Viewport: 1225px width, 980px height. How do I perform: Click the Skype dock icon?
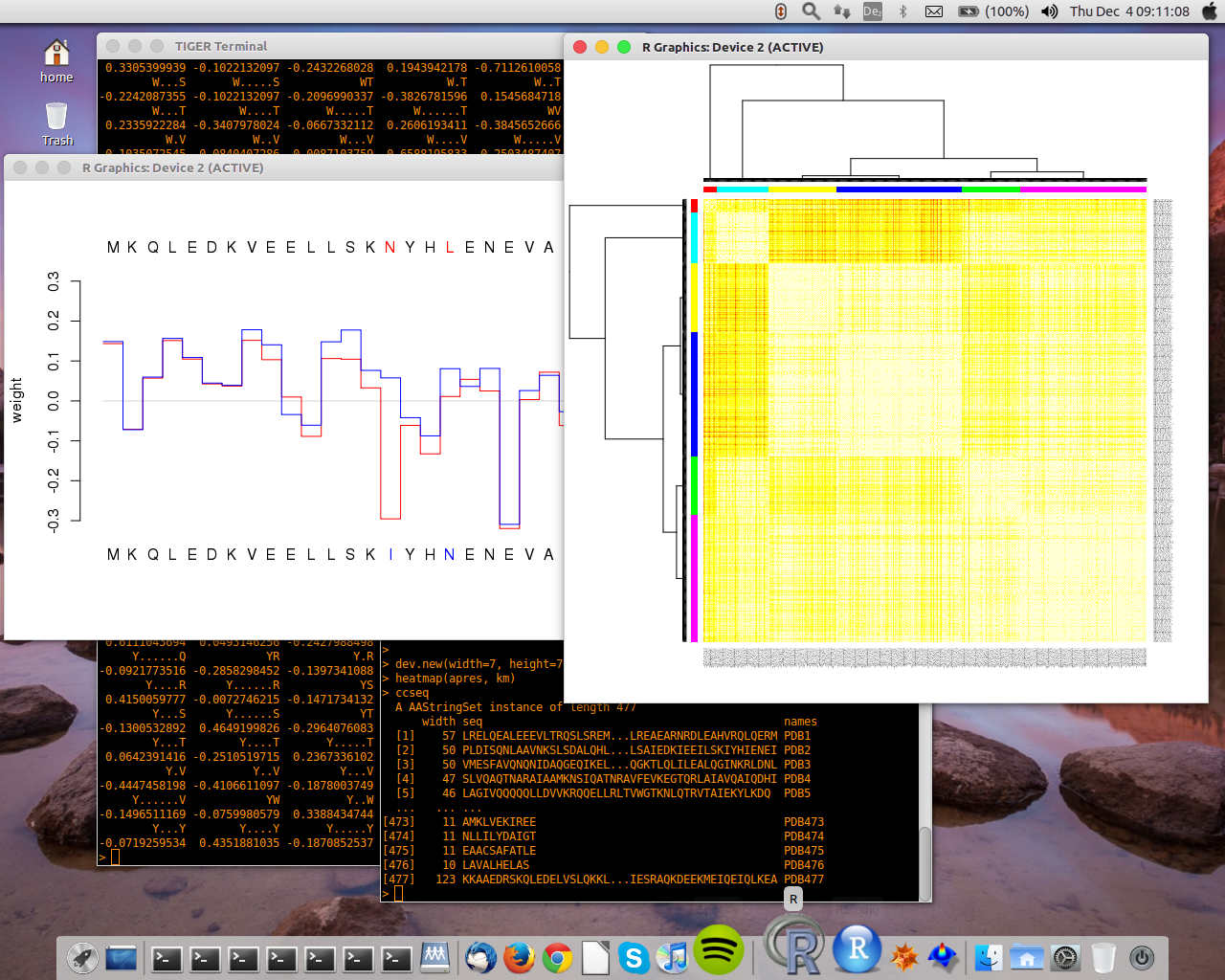click(634, 957)
